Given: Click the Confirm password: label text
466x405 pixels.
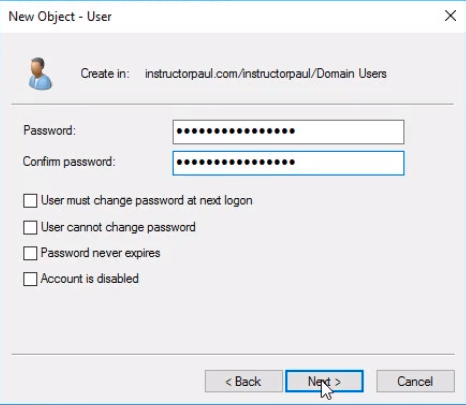Looking at the screenshot, I should point(69,162).
